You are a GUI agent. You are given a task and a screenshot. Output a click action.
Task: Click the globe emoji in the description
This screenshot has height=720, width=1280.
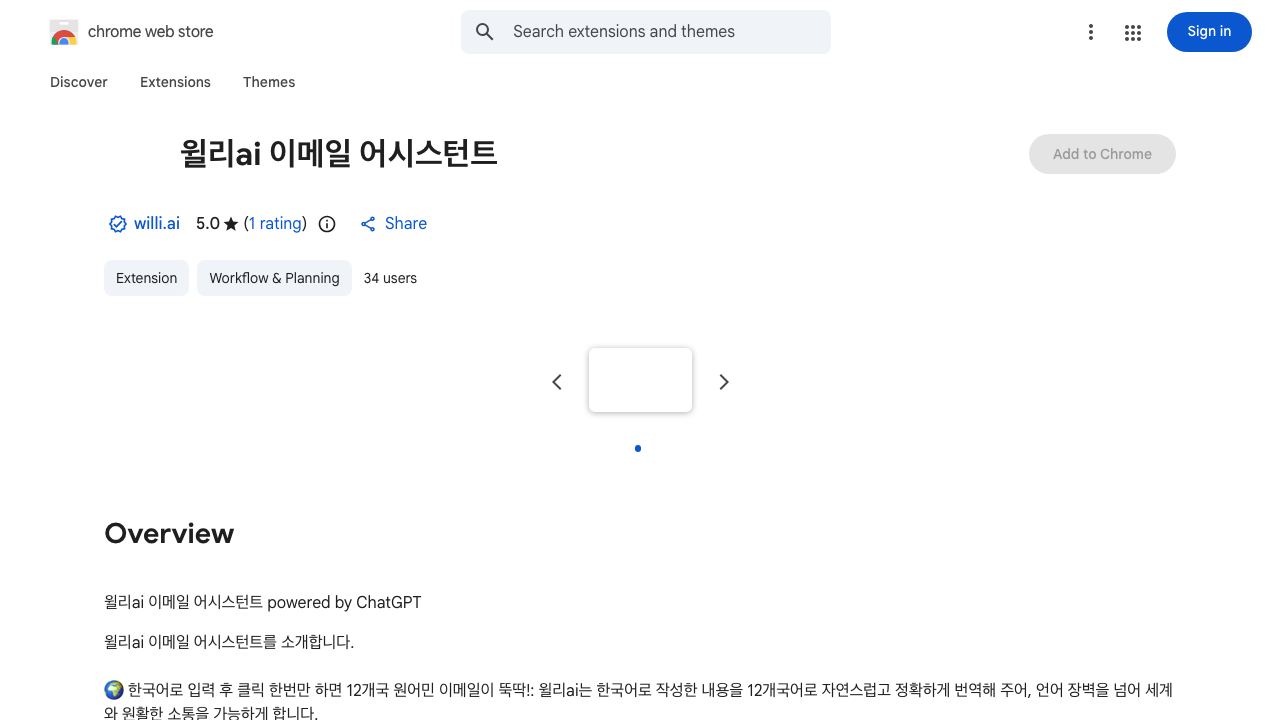[114, 690]
